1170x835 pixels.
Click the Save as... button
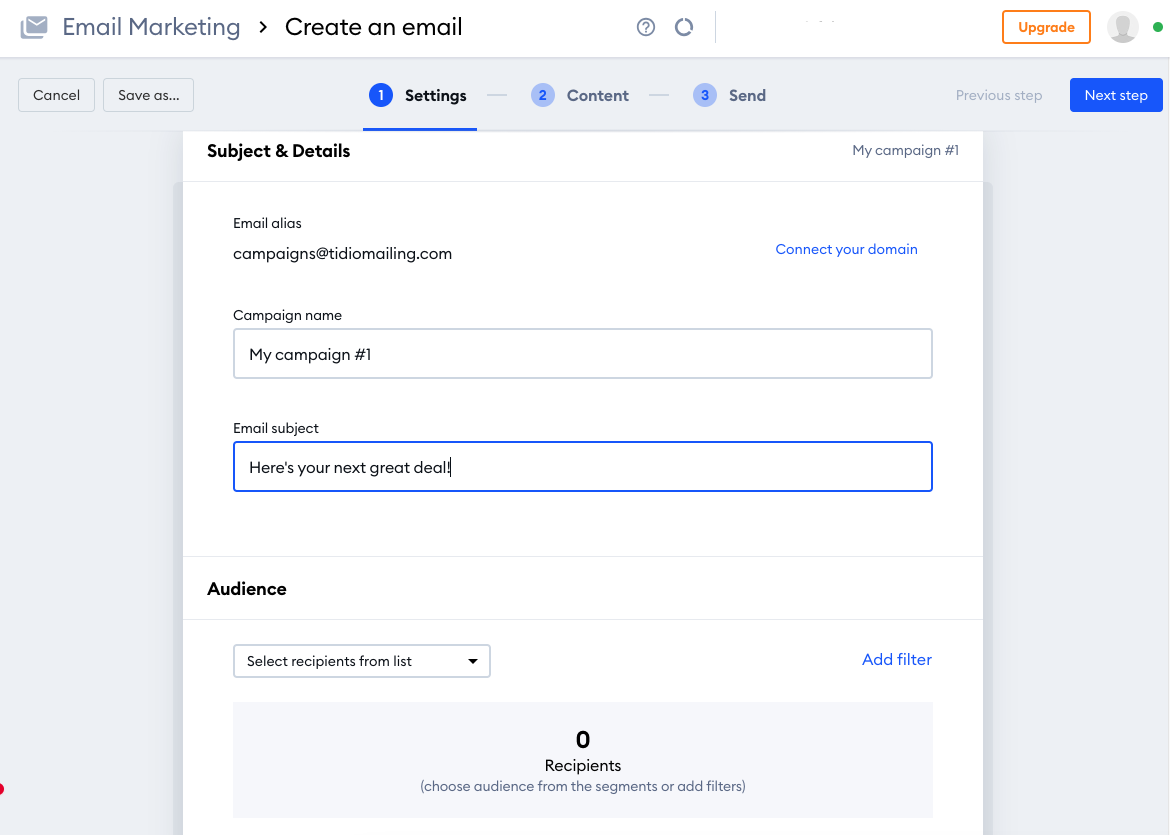[x=148, y=96]
